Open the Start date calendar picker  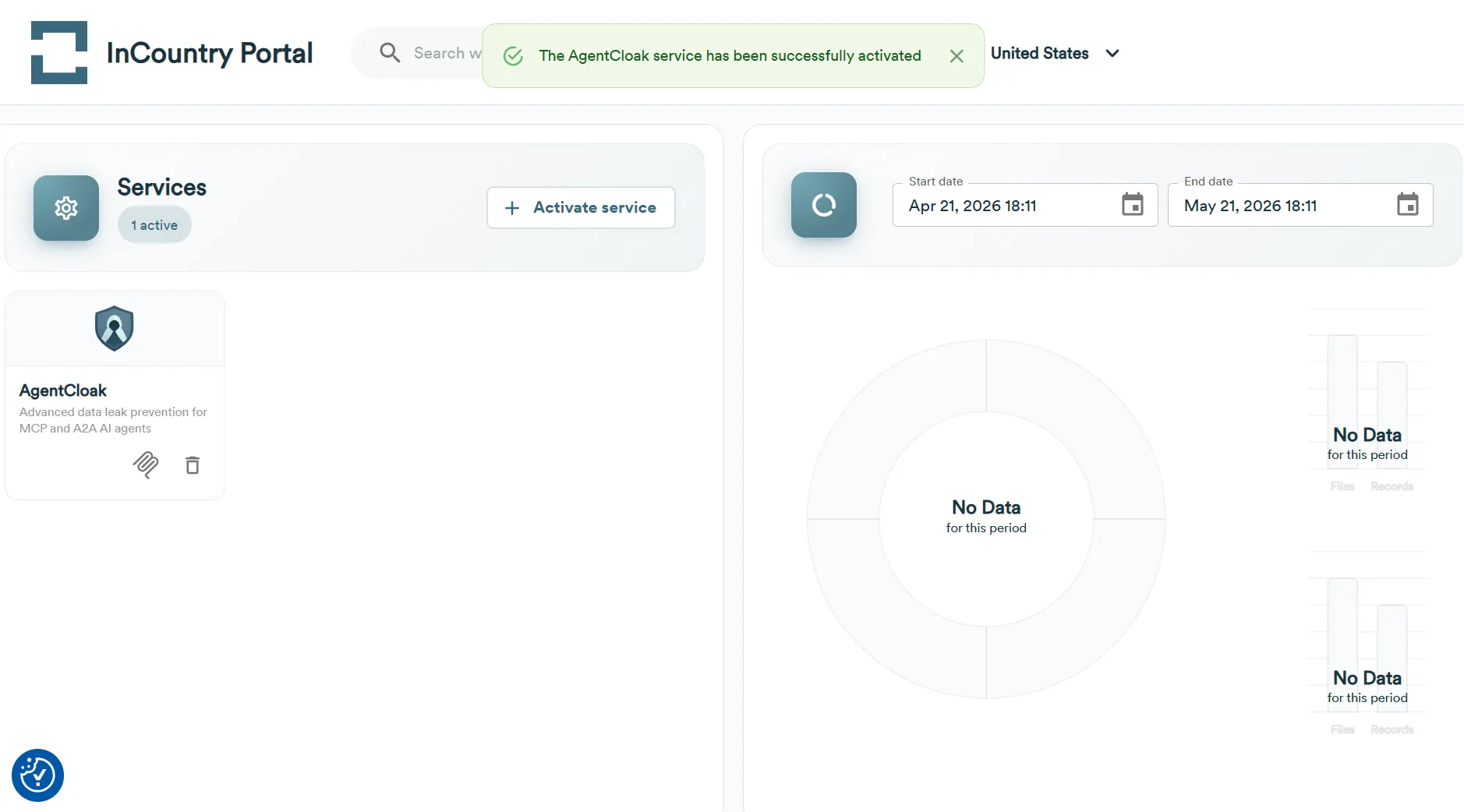(x=1133, y=205)
